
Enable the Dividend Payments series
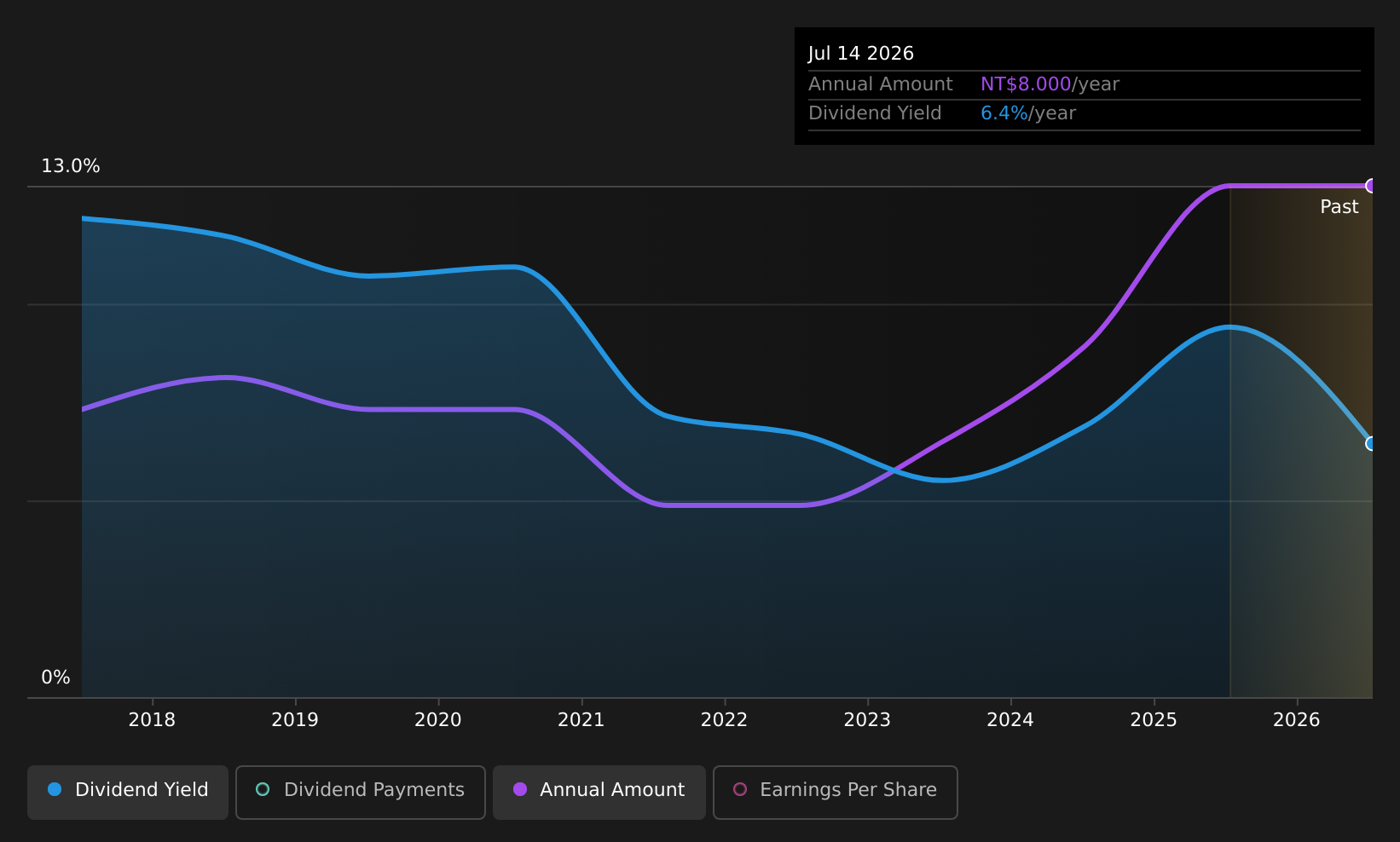click(361, 792)
